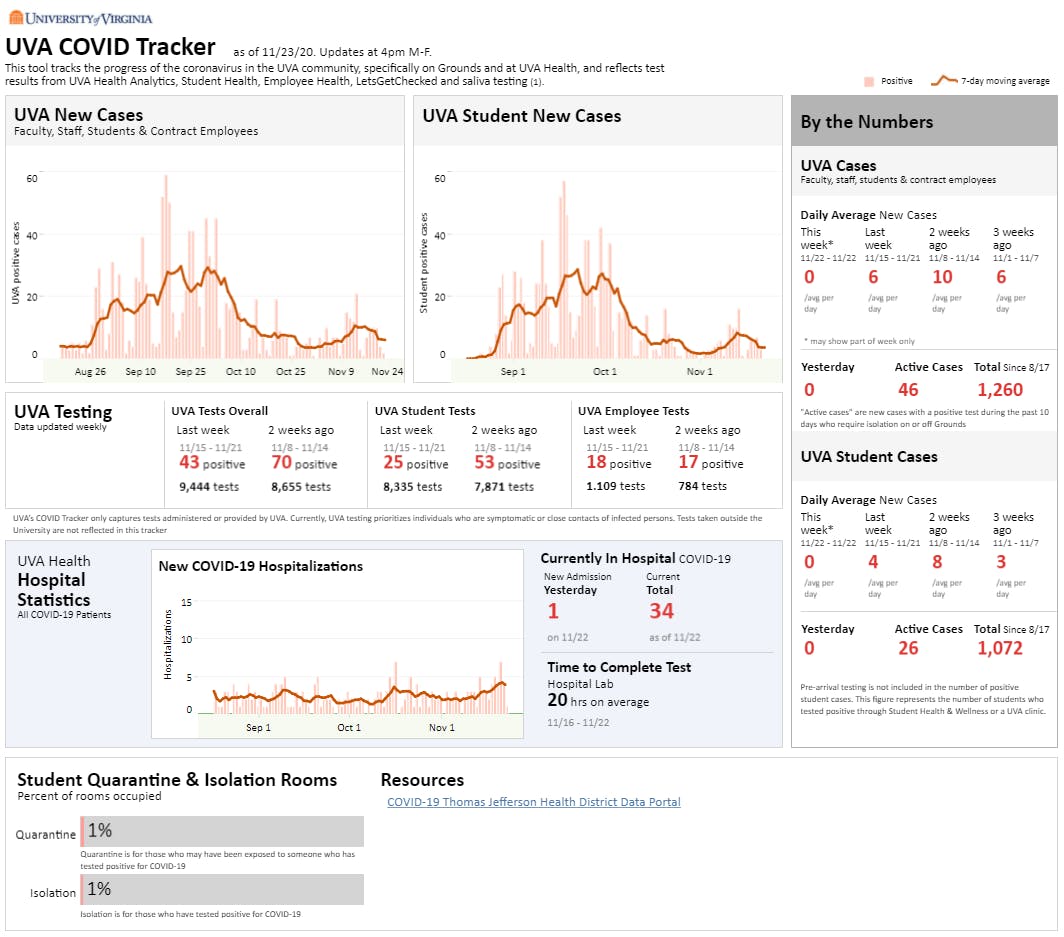
Task: Open the Thomas Jefferson Health District Data Portal link
Action: click(x=533, y=802)
